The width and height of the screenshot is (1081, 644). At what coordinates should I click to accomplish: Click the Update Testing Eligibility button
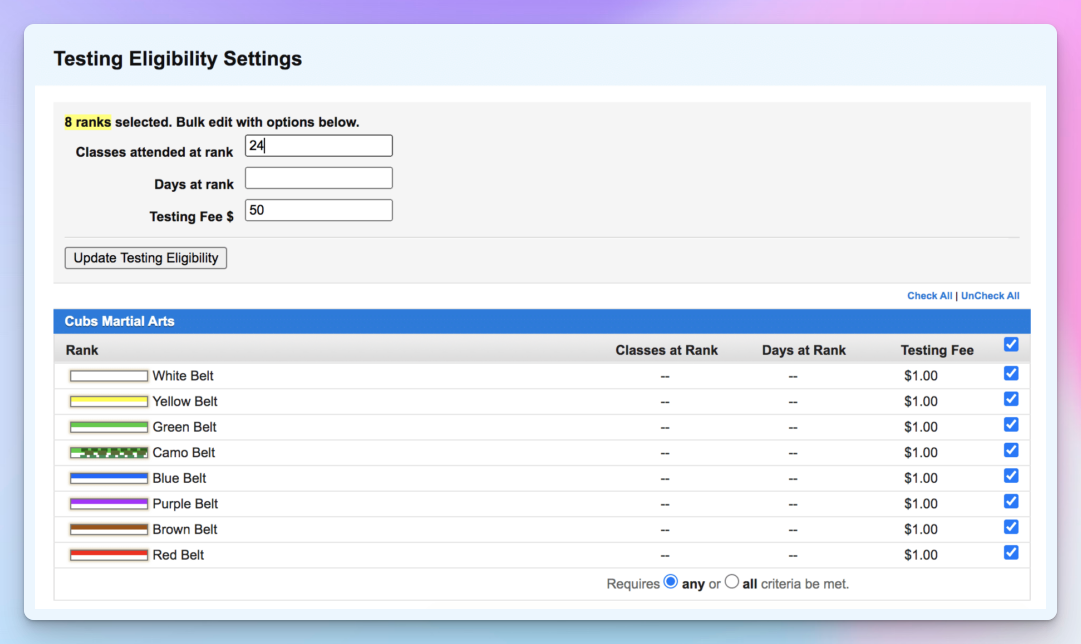click(x=145, y=258)
